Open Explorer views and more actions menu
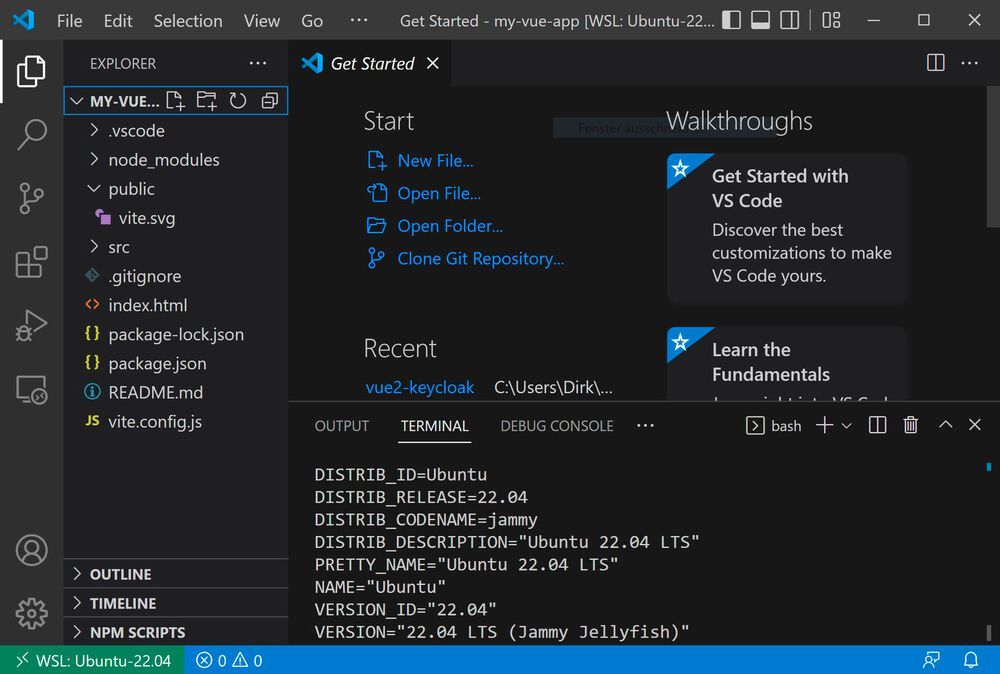The height and width of the screenshot is (674, 1000). [258, 63]
